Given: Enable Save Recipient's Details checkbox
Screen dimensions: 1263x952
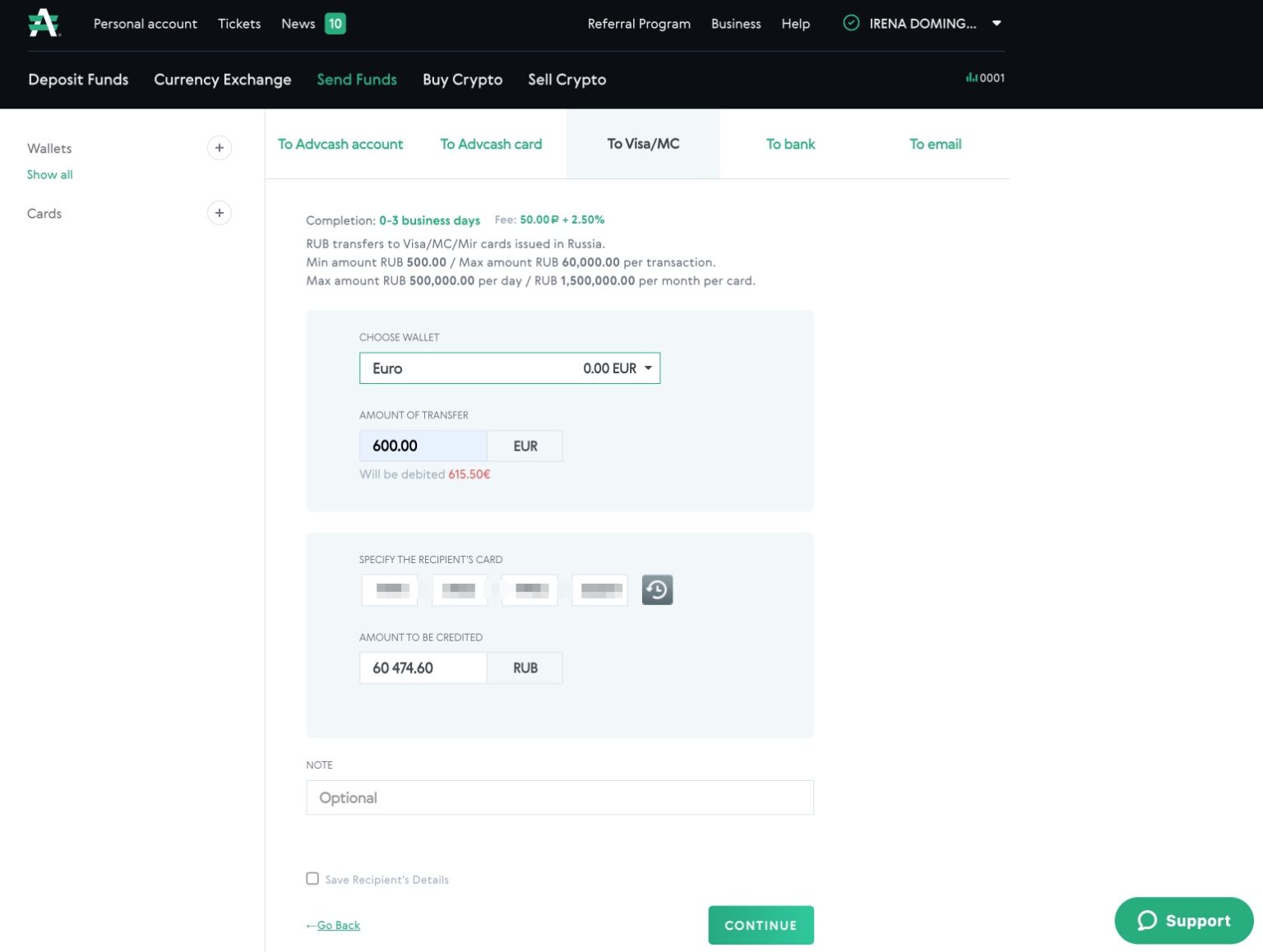Looking at the screenshot, I should click(312, 879).
